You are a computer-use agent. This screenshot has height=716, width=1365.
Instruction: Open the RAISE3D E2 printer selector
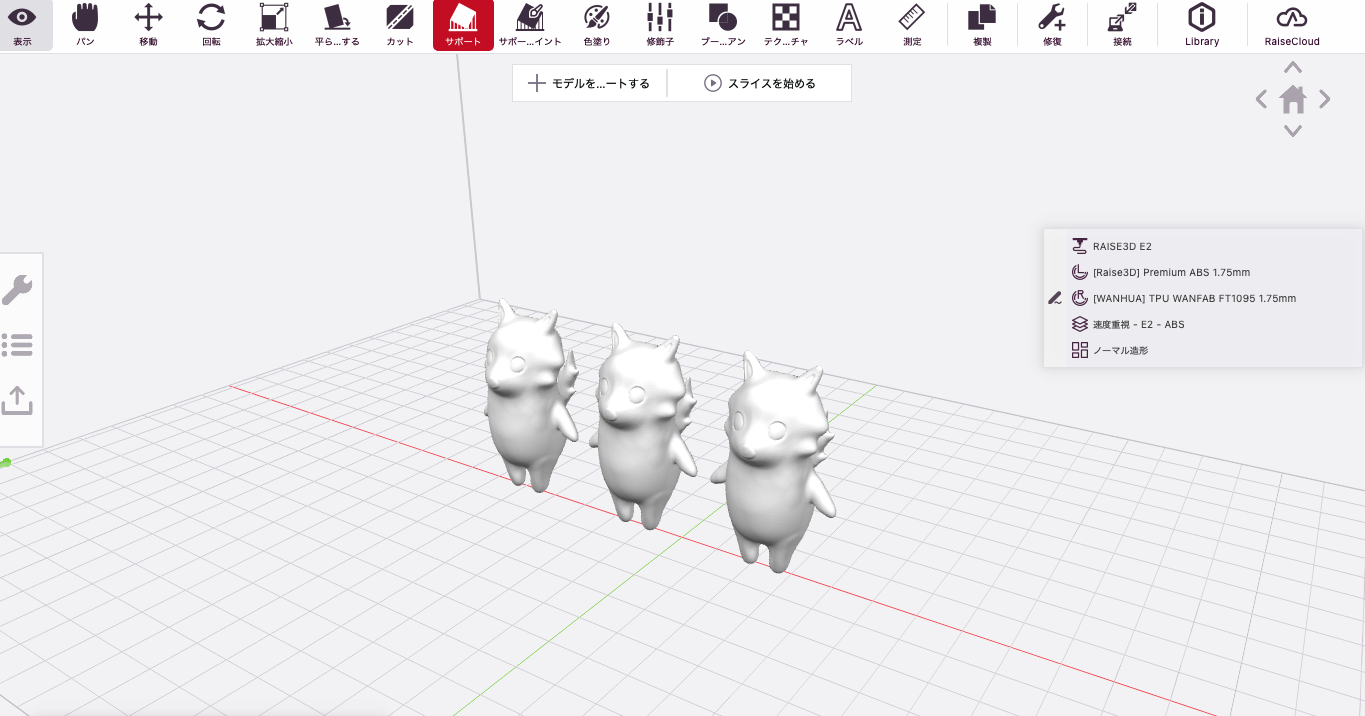pos(1122,246)
